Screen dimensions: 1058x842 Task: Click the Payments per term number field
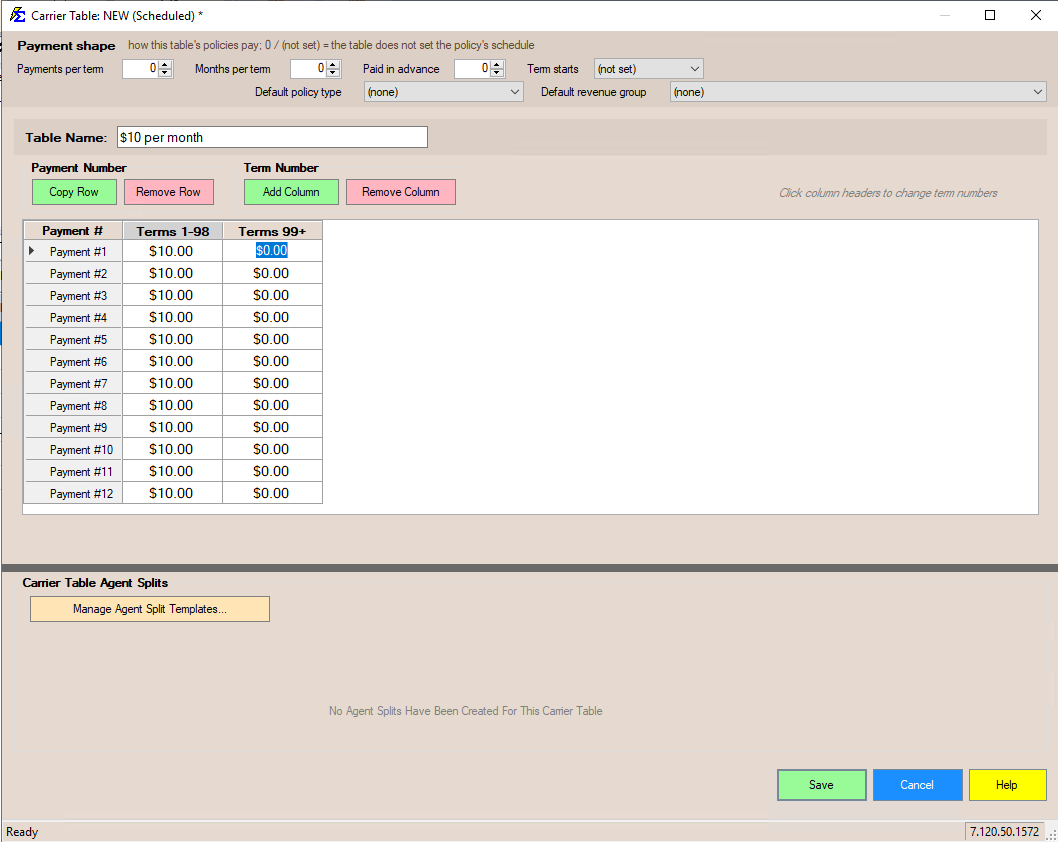[140, 69]
